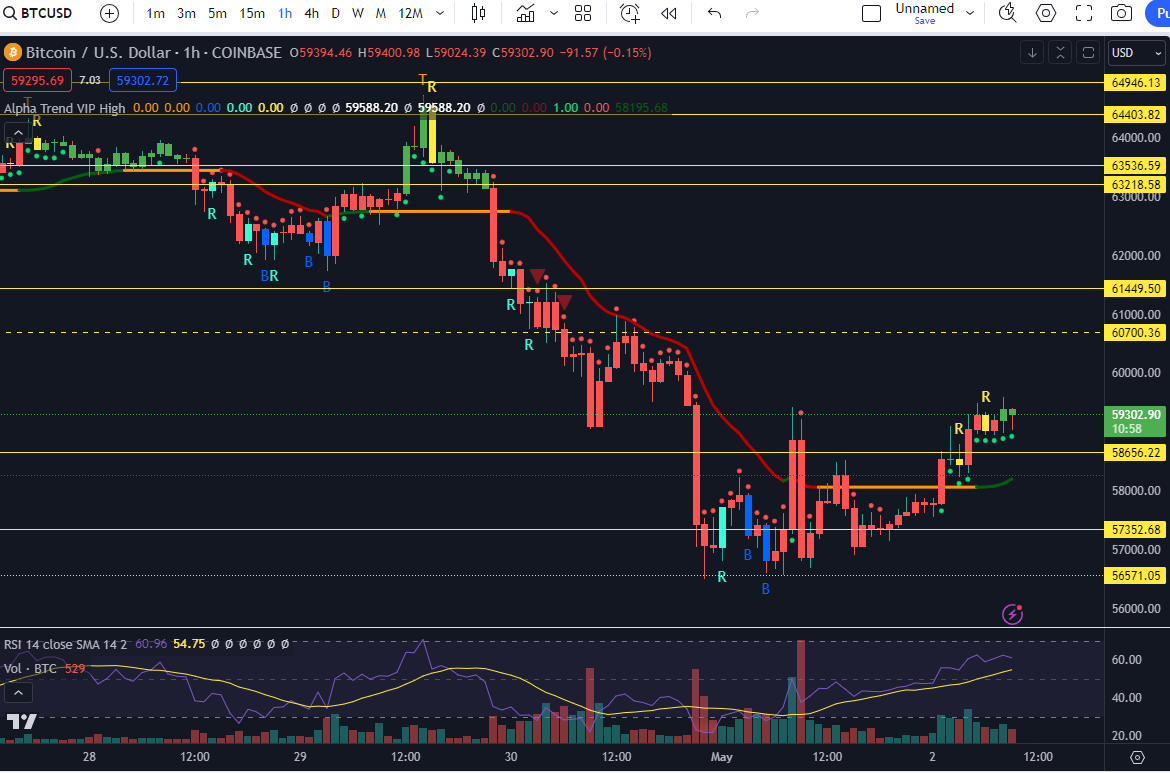
Task: Maximize the main chart pane
Action: [1088, 53]
